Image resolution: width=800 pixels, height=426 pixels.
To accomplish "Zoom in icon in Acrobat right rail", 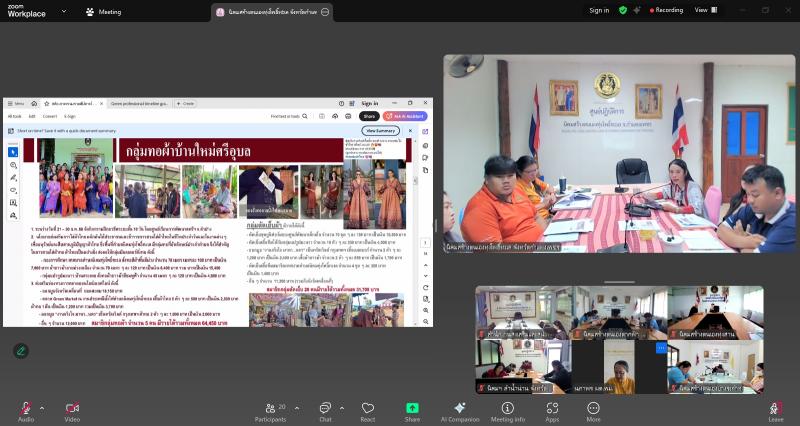I will coord(426,310).
